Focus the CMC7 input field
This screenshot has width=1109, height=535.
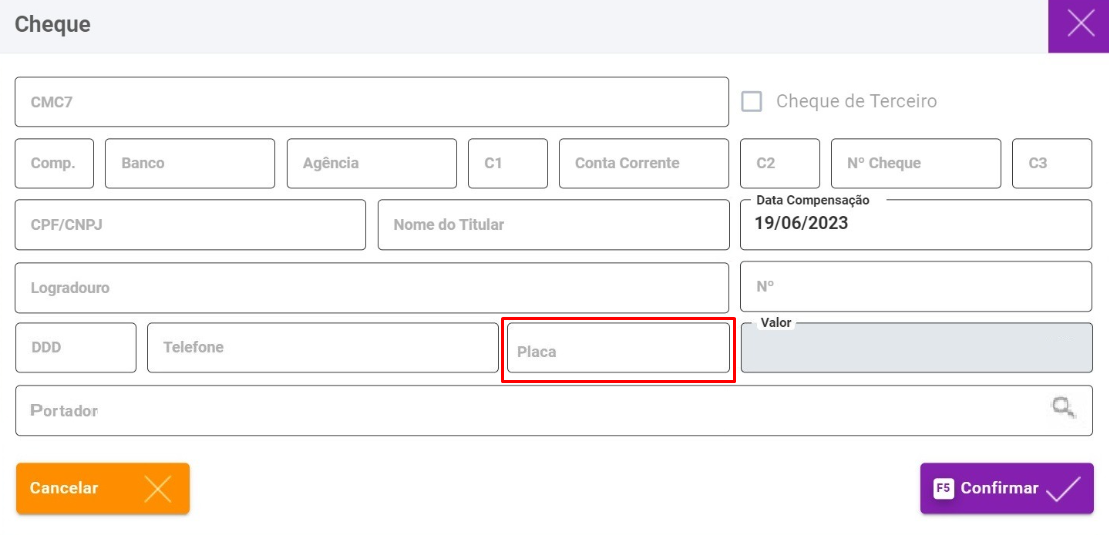click(x=371, y=102)
